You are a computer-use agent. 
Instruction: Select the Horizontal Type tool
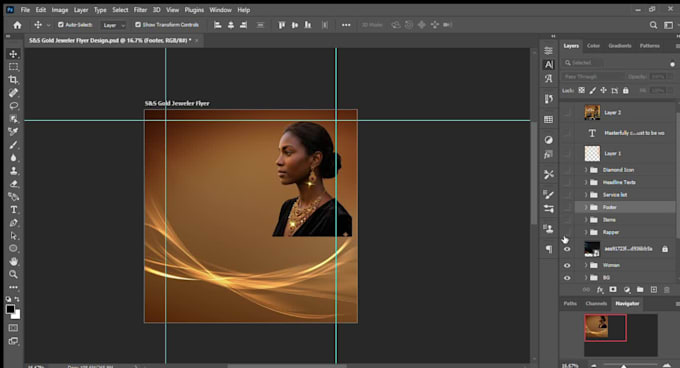pos(13,210)
